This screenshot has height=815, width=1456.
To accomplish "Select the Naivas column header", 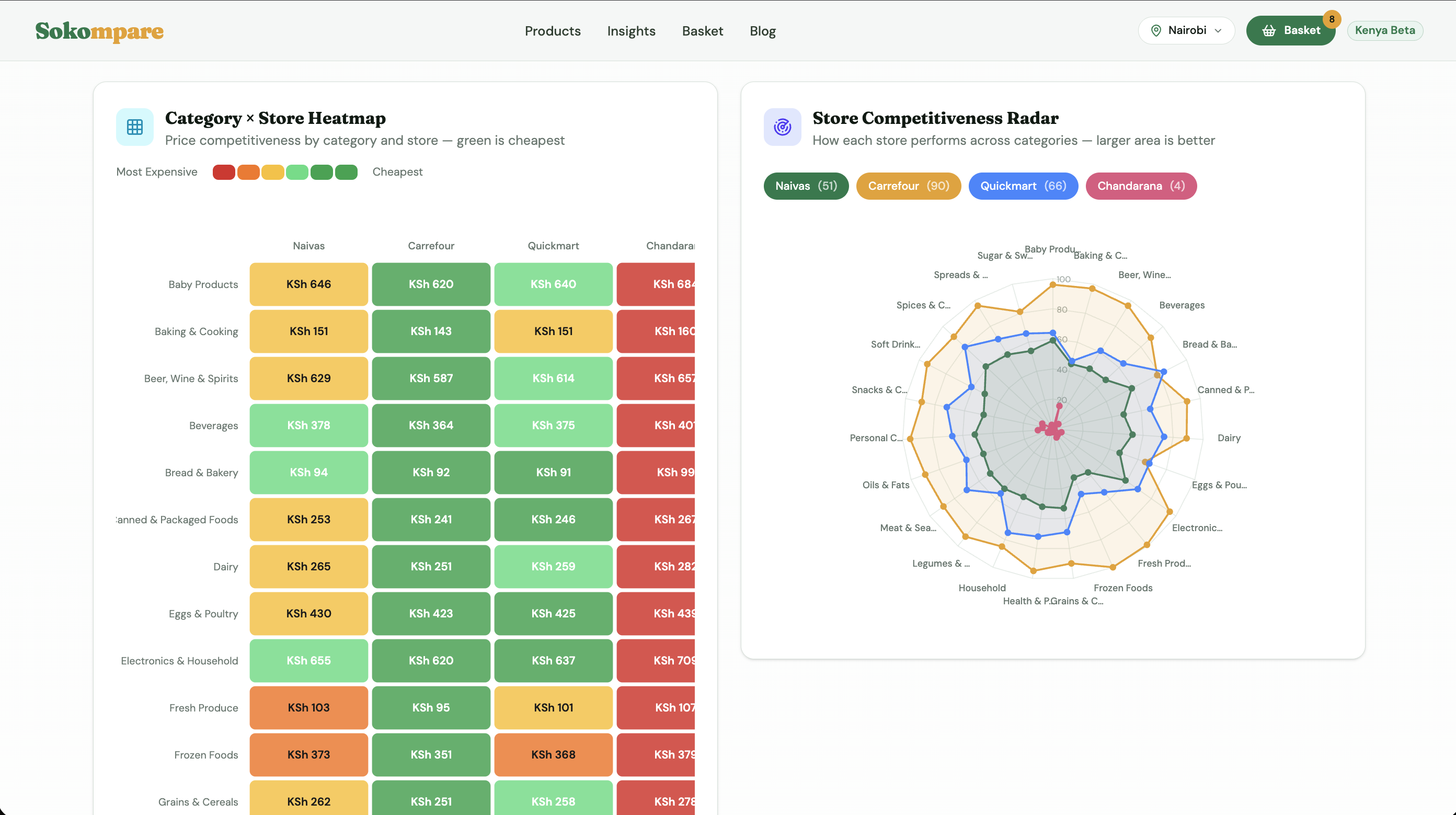I will [308, 246].
